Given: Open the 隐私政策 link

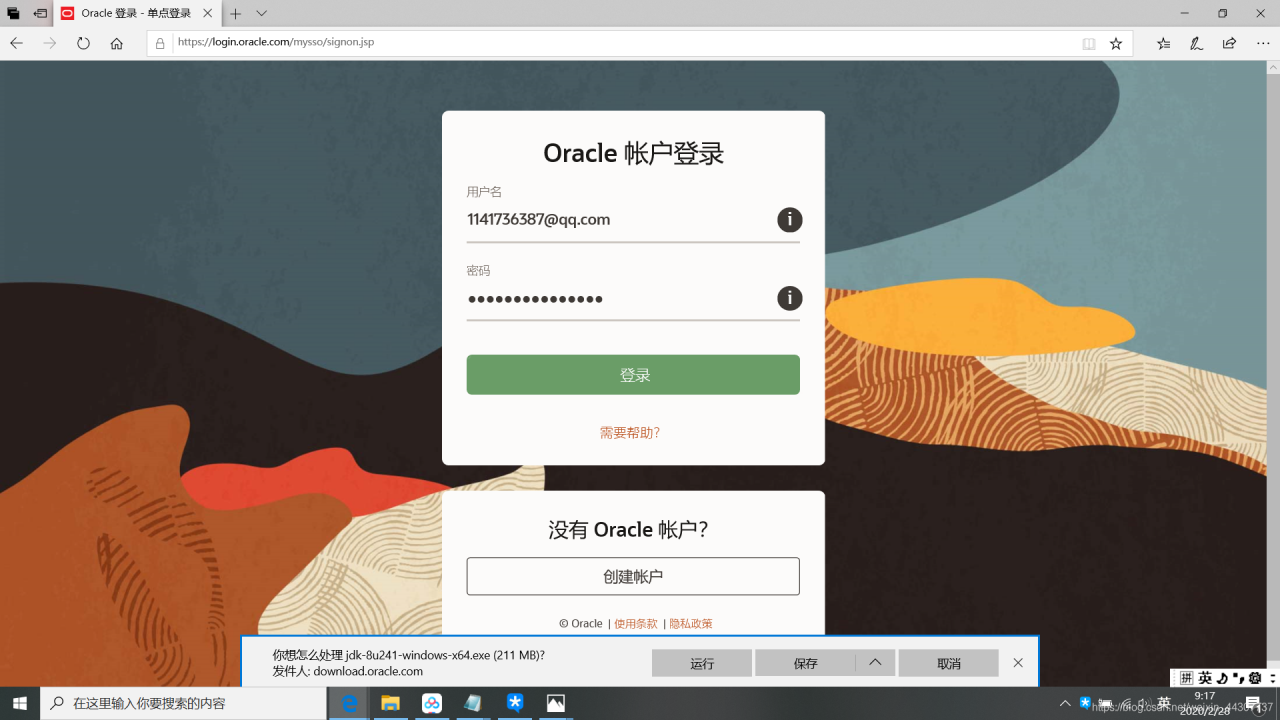Looking at the screenshot, I should click(x=691, y=624).
